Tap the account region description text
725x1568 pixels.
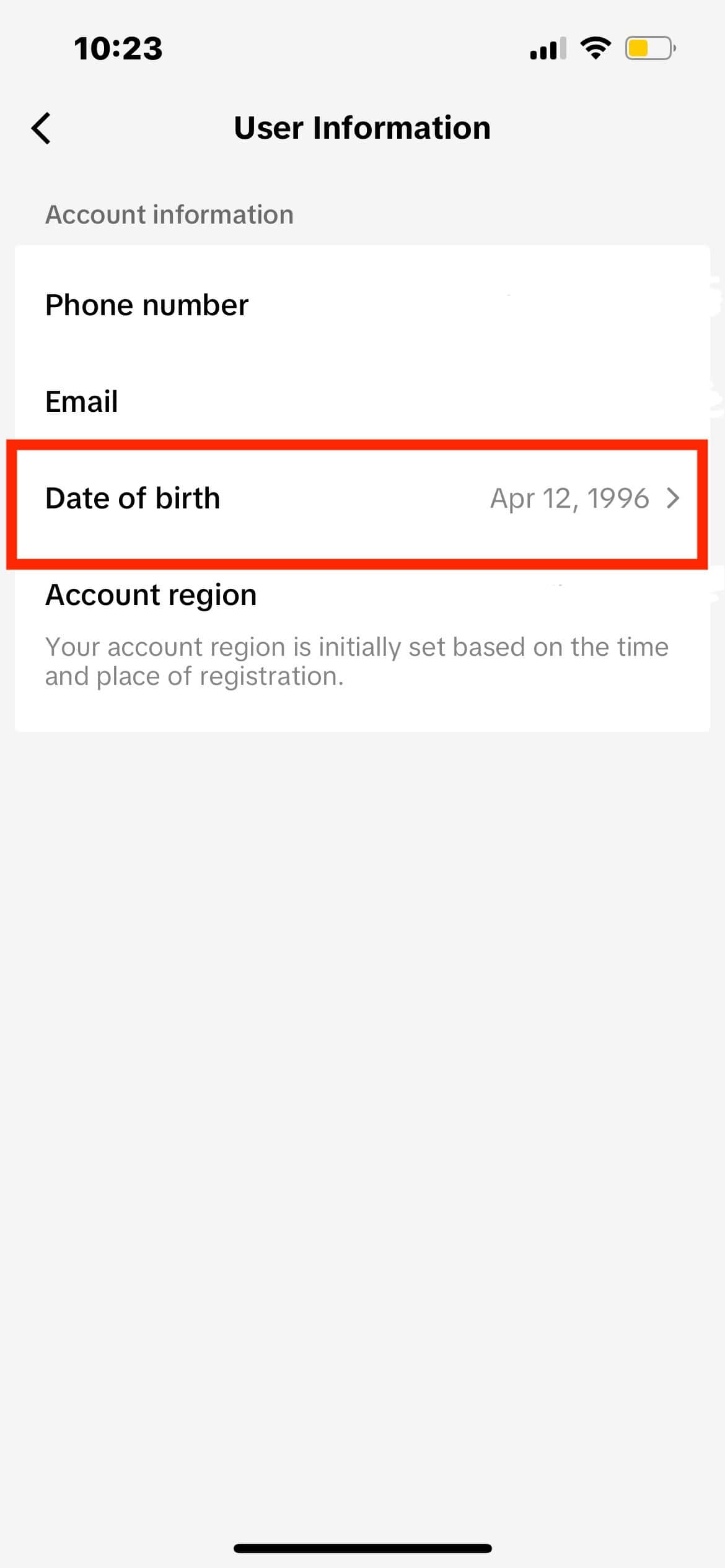coord(356,661)
